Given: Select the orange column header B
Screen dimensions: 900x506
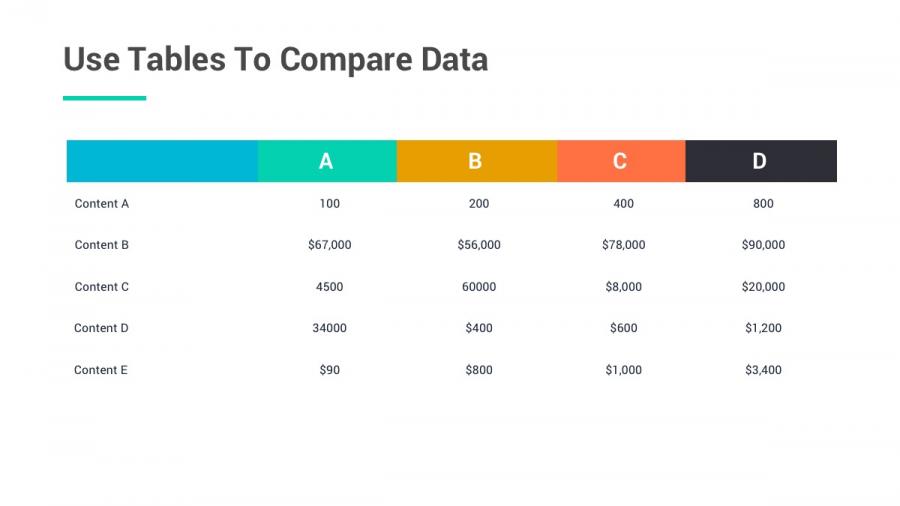Looking at the screenshot, I should pyautogui.click(x=475, y=161).
